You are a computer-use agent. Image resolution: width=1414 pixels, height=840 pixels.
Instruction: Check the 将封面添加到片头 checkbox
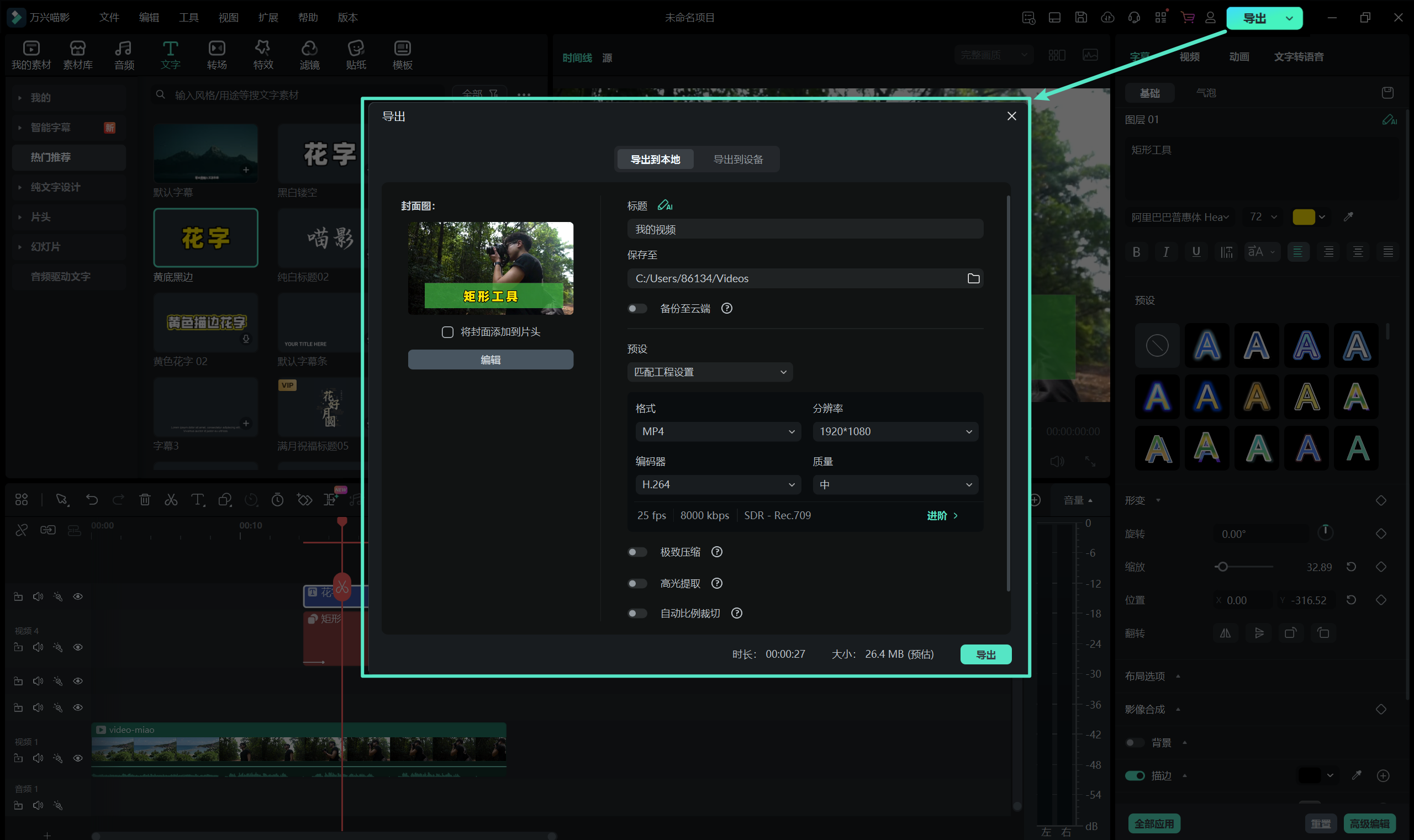[x=447, y=332]
